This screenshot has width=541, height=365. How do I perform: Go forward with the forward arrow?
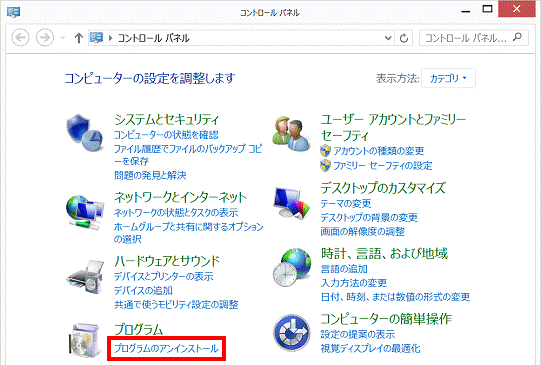(x=45, y=37)
